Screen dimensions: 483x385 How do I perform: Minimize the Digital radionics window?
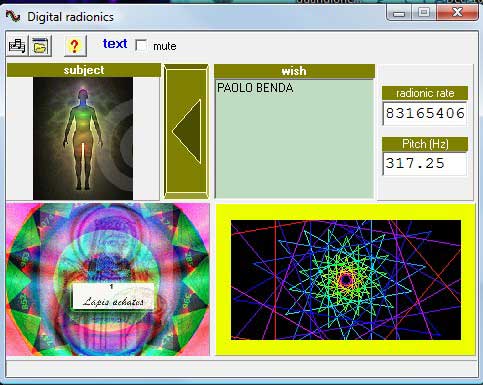pyautogui.click(x=399, y=13)
